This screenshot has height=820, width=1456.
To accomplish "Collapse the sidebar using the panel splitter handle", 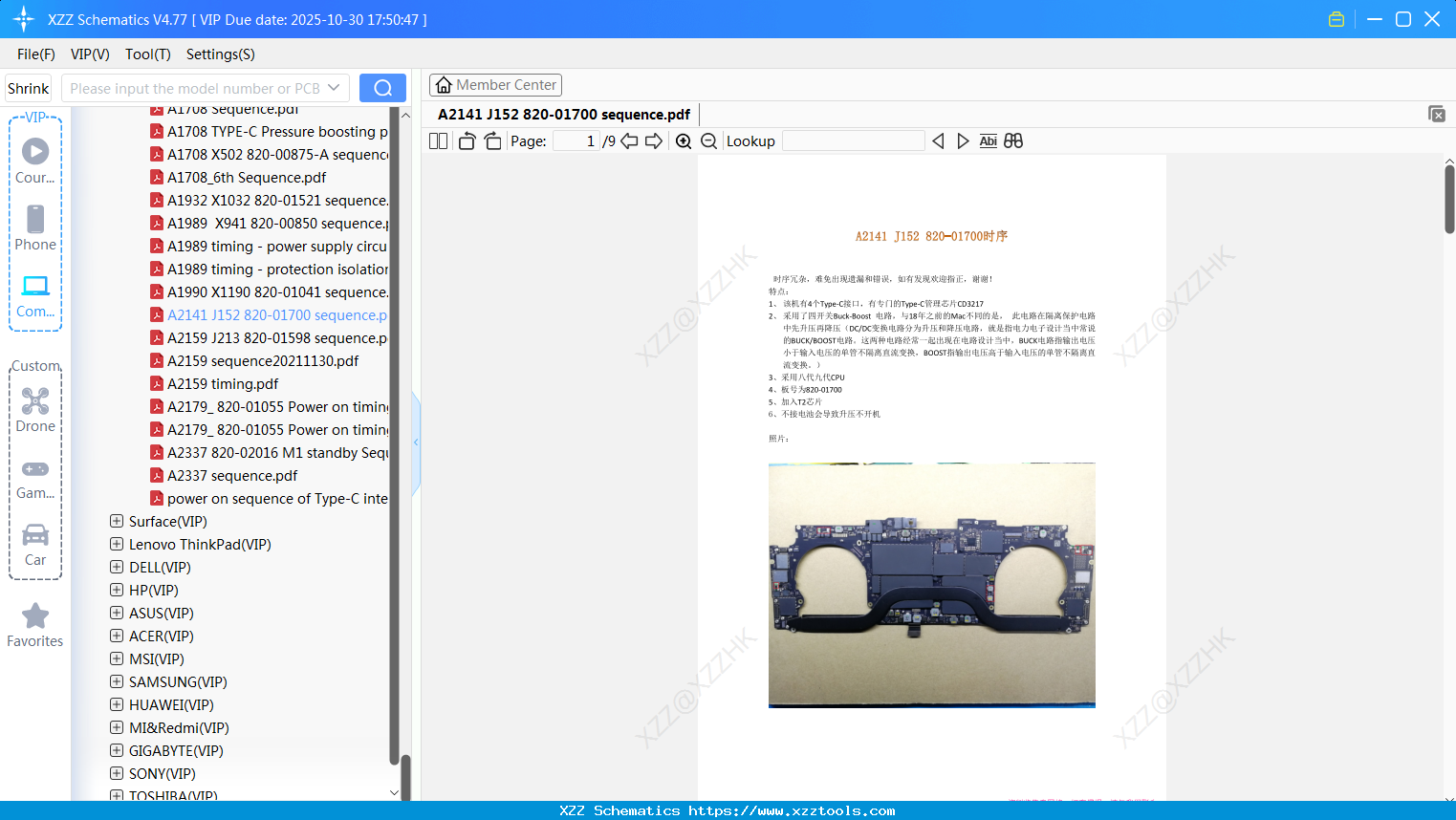I will 416,442.
